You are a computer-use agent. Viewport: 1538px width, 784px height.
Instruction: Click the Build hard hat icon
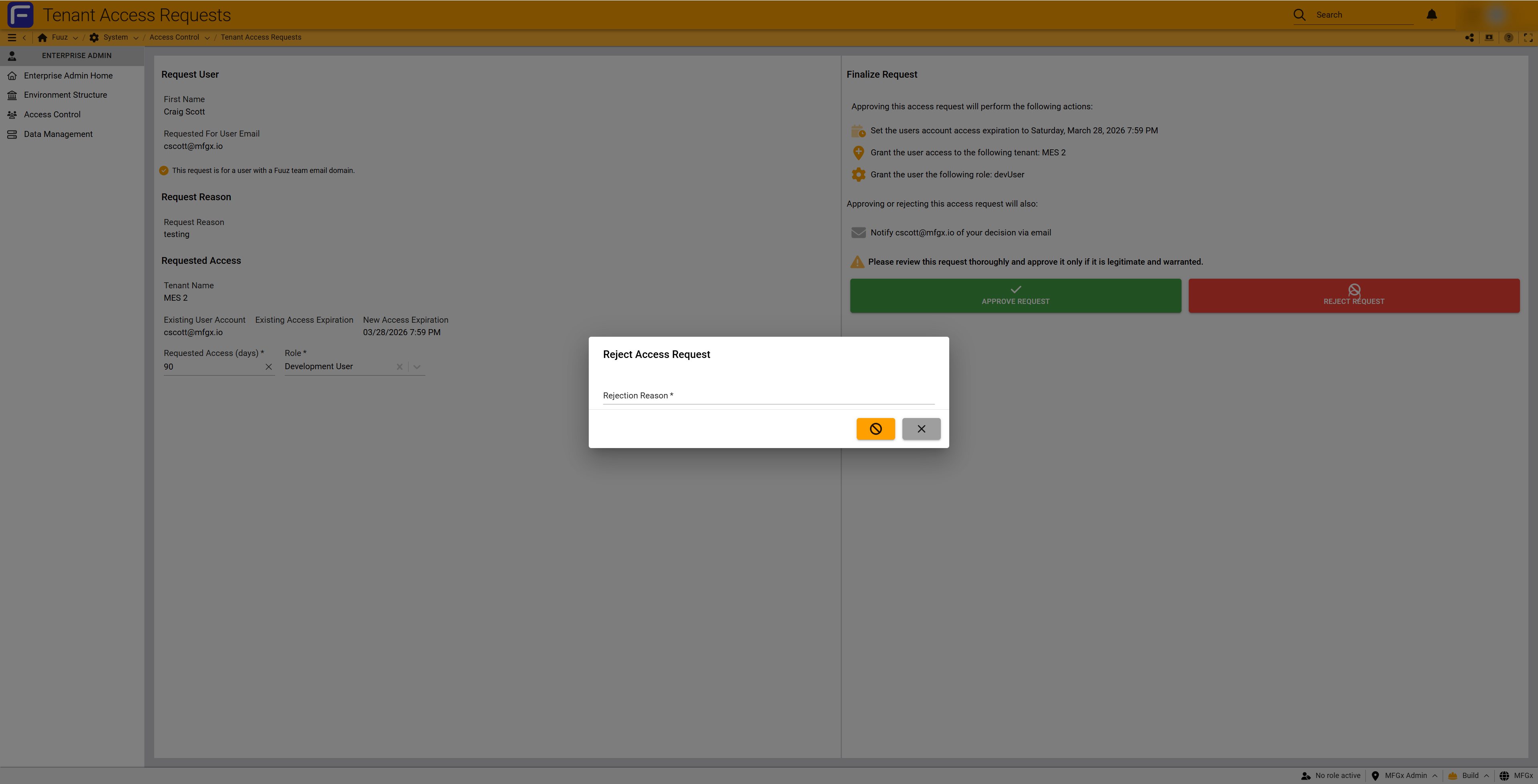point(1453,776)
